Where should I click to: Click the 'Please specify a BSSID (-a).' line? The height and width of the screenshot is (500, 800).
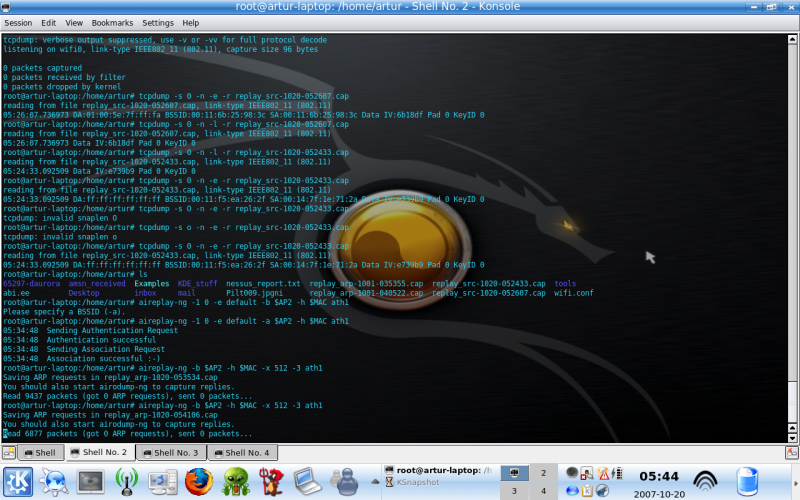(x=64, y=312)
